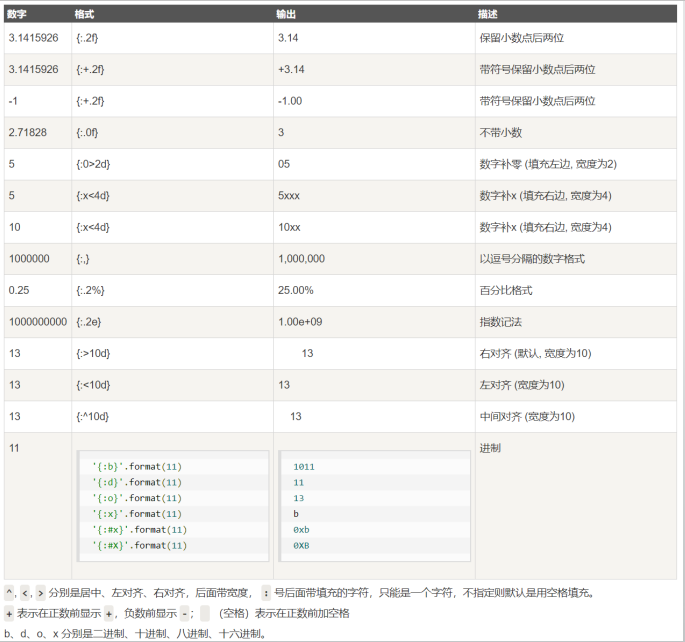Select the number 1000000000
The height and width of the screenshot is (642, 685).
click(38, 322)
